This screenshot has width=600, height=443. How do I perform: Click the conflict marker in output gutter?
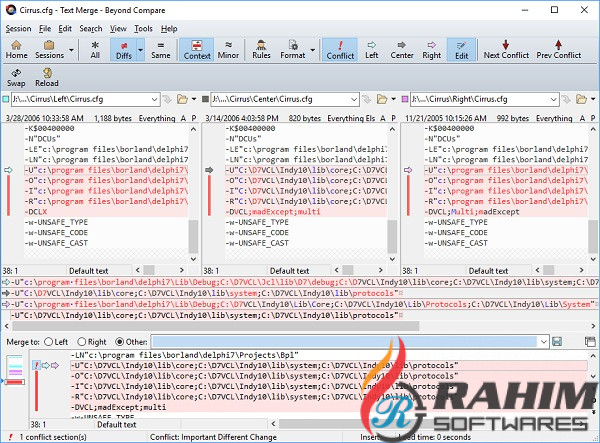click(x=36, y=365)
